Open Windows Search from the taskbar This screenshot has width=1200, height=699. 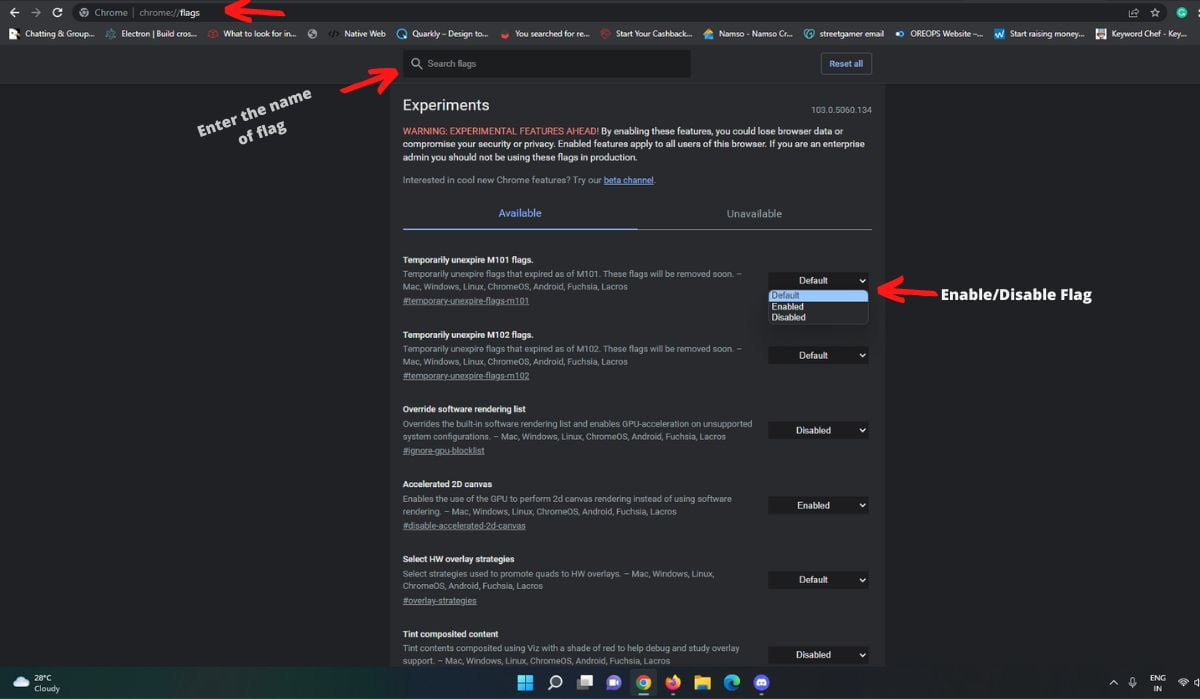(x=555, y=683)
